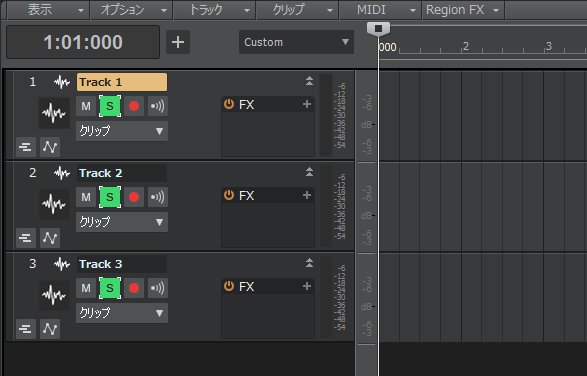Open Track 3 automation lanes icon
Screen dimensions: 587x376
(50, 329)
